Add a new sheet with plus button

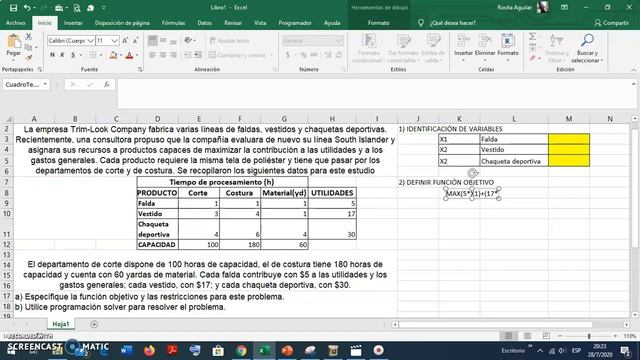94,324
